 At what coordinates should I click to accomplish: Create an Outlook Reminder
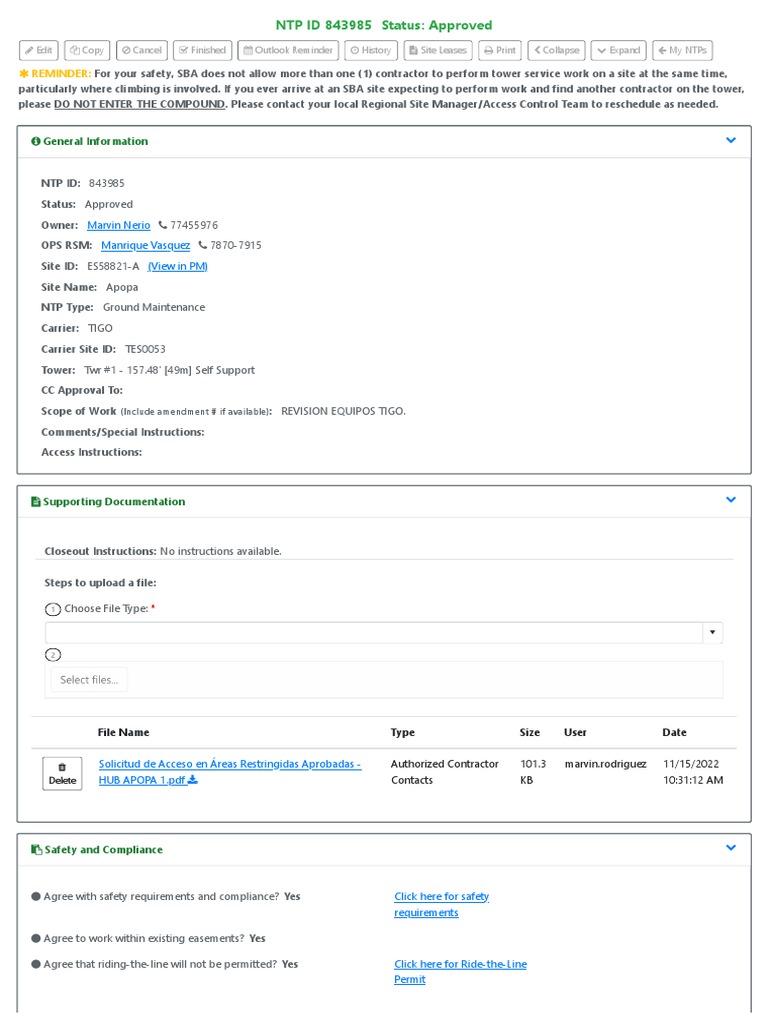(x=288, y=50)
